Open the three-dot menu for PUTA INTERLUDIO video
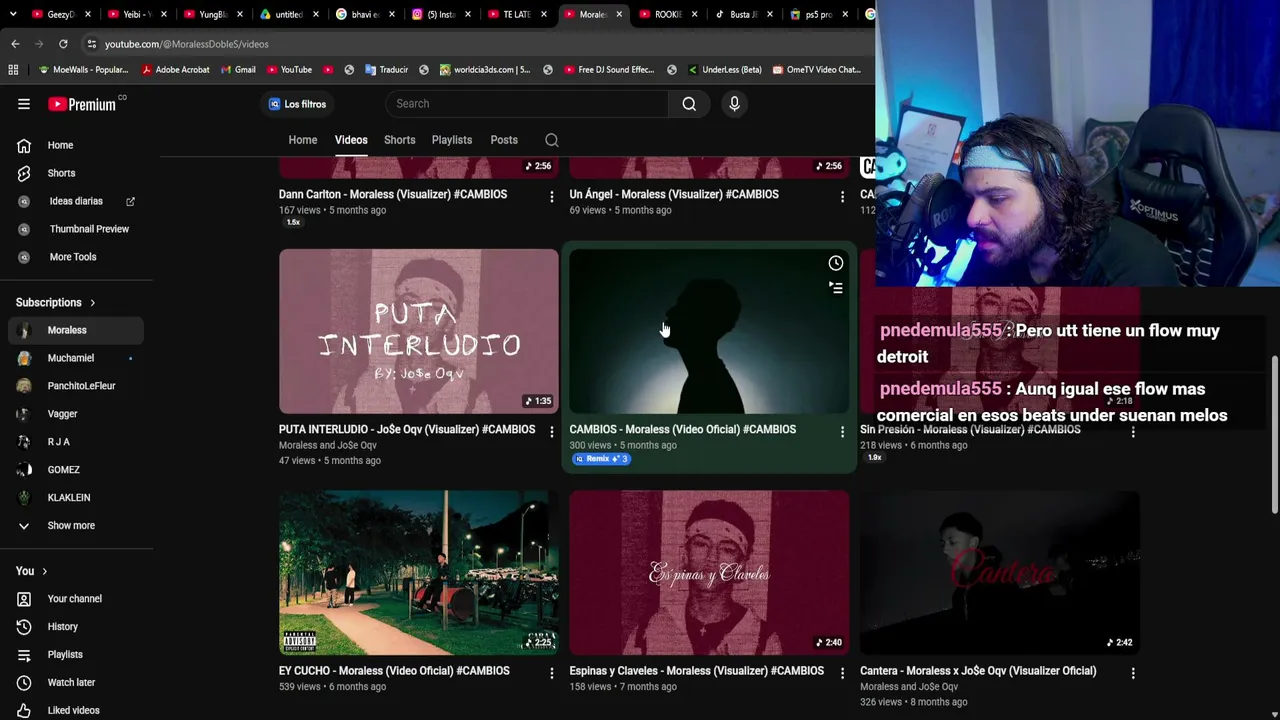Viewport: 1280px width, 720px height. click(551, 432)
